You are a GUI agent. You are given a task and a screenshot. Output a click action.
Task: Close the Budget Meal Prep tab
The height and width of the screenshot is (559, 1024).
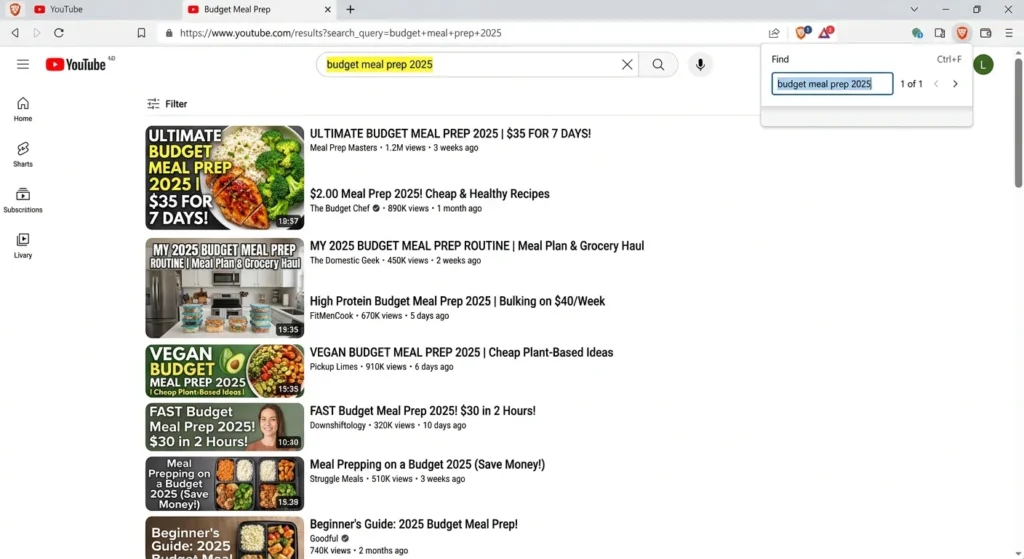[x=328, y=9]
